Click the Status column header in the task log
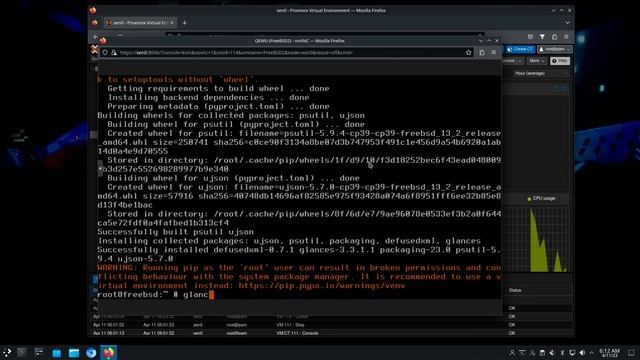Viewport: 640px width, 360px height. point(515,290)
